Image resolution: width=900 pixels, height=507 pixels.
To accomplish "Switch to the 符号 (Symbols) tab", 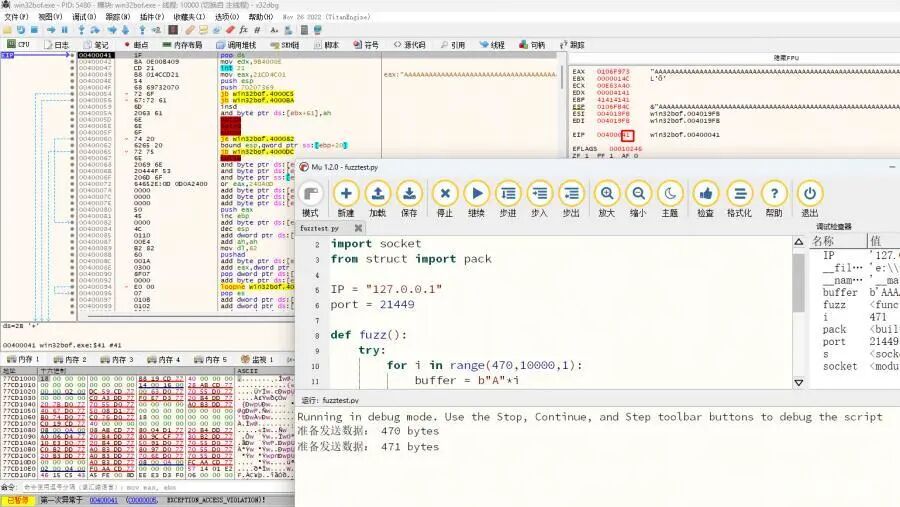I will 366,44.
